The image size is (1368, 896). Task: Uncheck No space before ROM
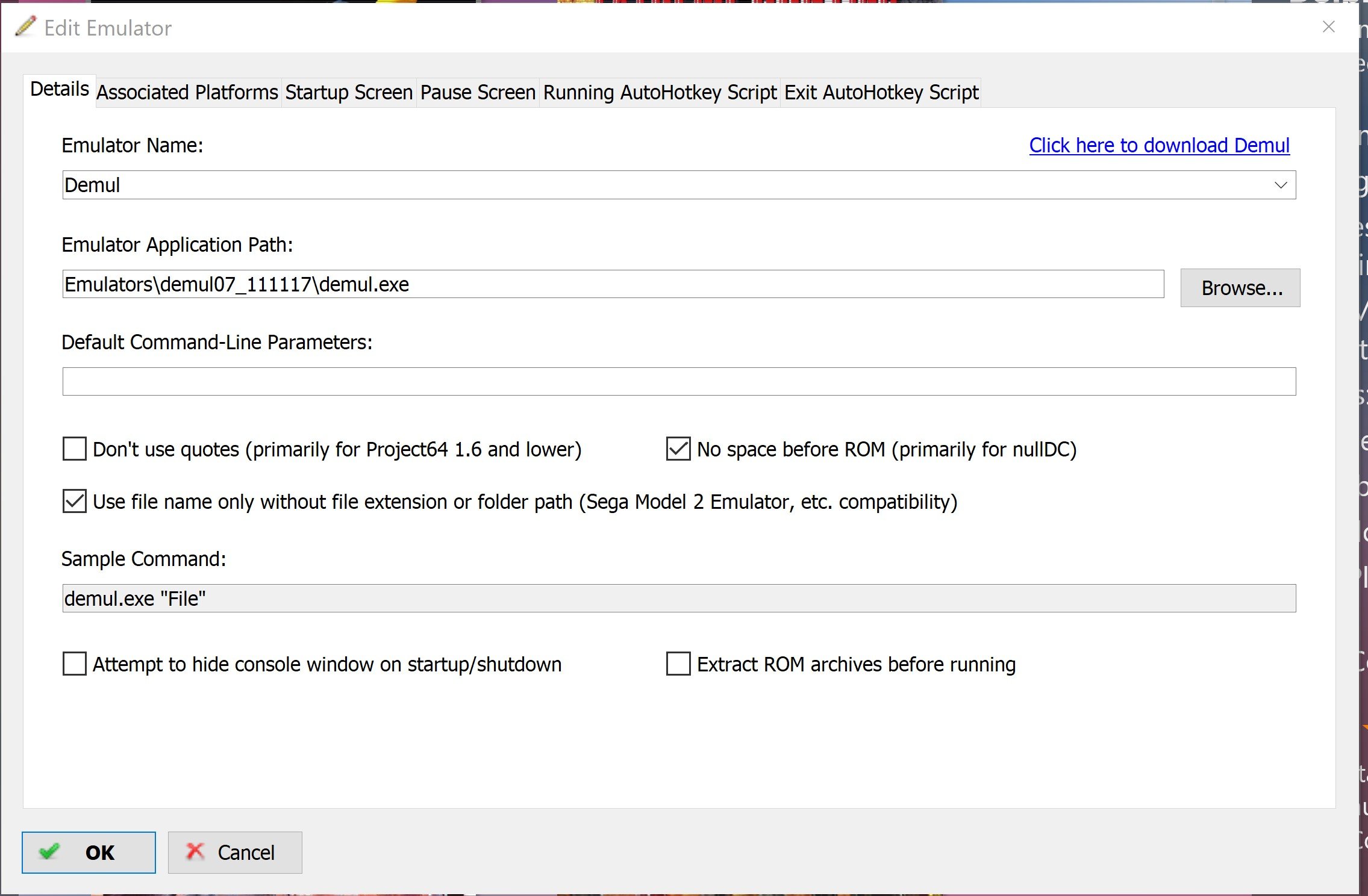click(678, 449)
